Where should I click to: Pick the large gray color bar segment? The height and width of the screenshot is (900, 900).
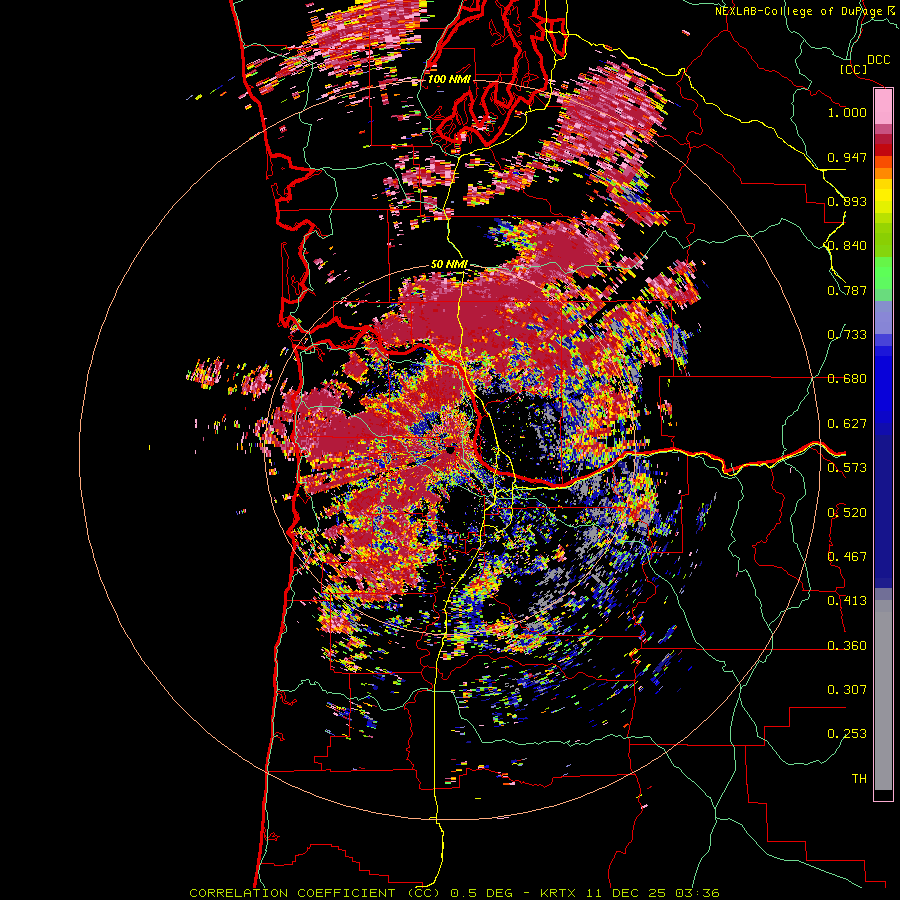point(883,696)
